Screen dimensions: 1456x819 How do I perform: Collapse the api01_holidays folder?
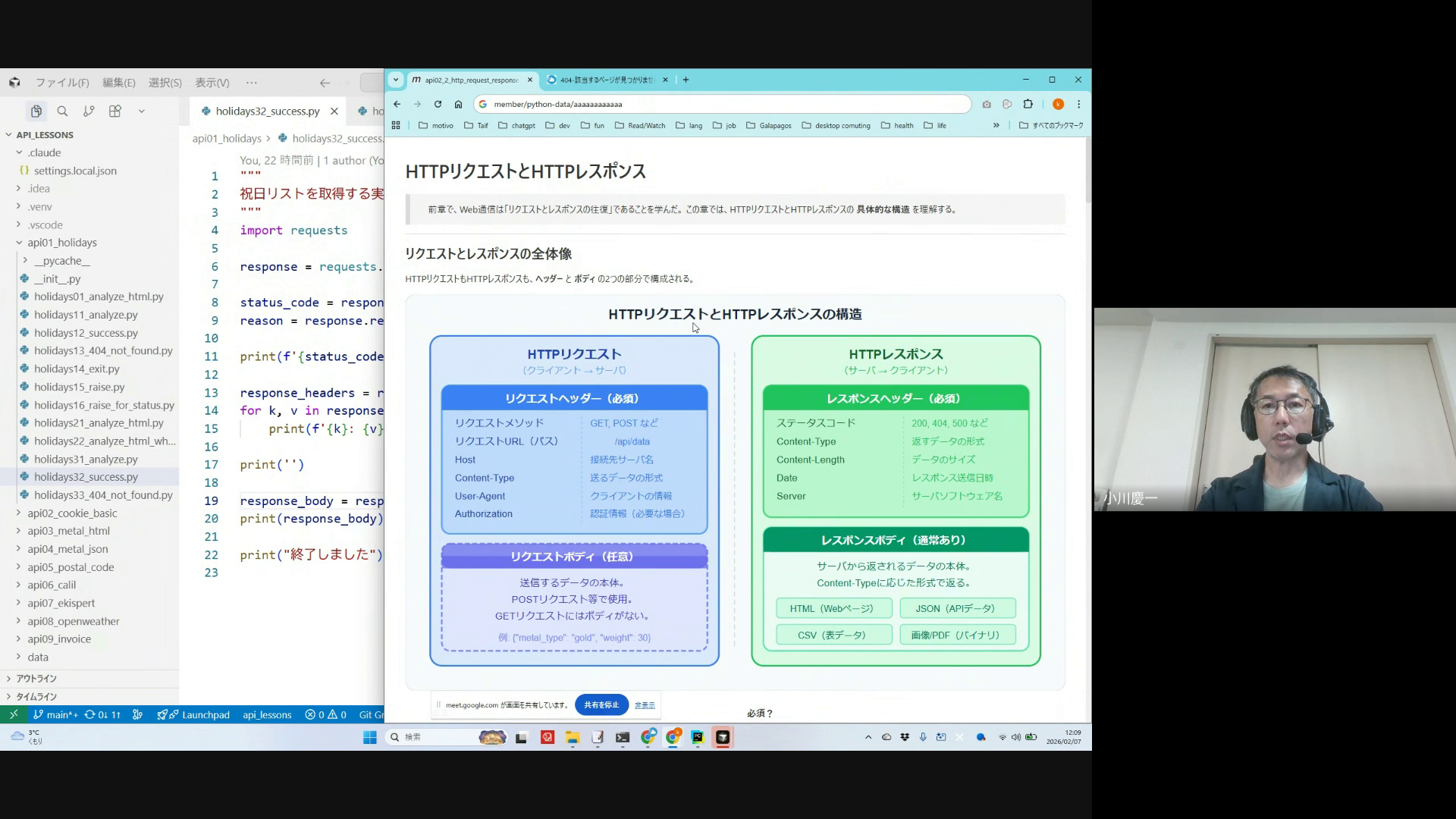pyautogui.click(x=62, y=243)
